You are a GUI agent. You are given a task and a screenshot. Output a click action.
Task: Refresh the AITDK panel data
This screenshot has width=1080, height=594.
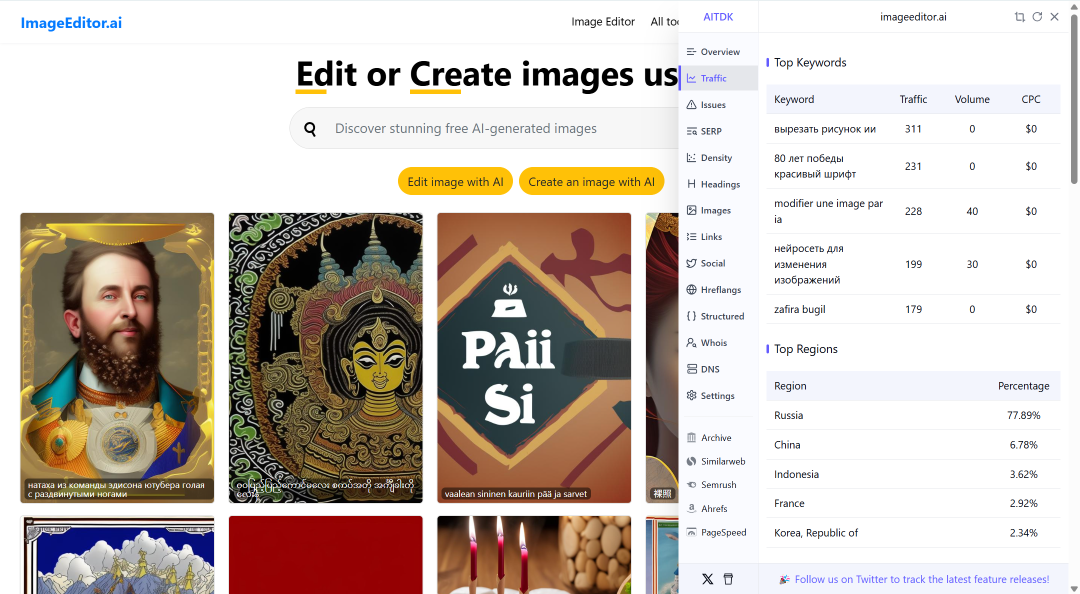point(1037,17)
